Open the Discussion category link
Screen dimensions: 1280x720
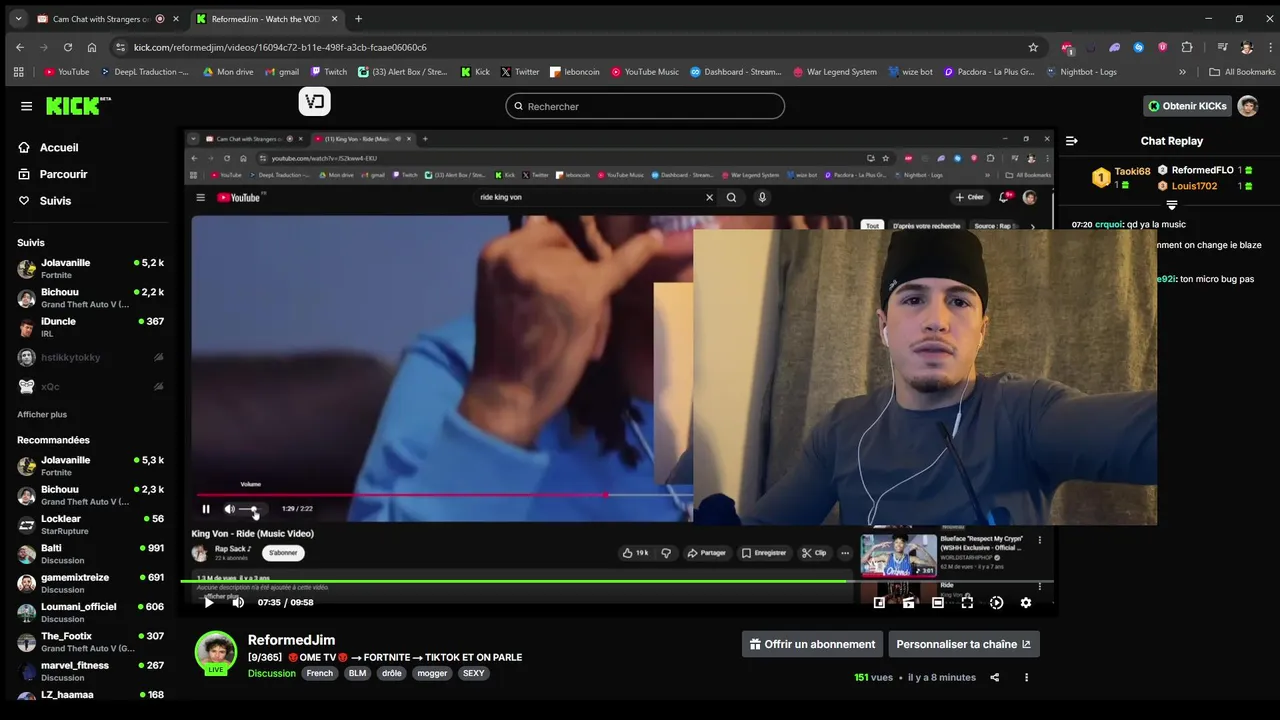click(272, 673)
